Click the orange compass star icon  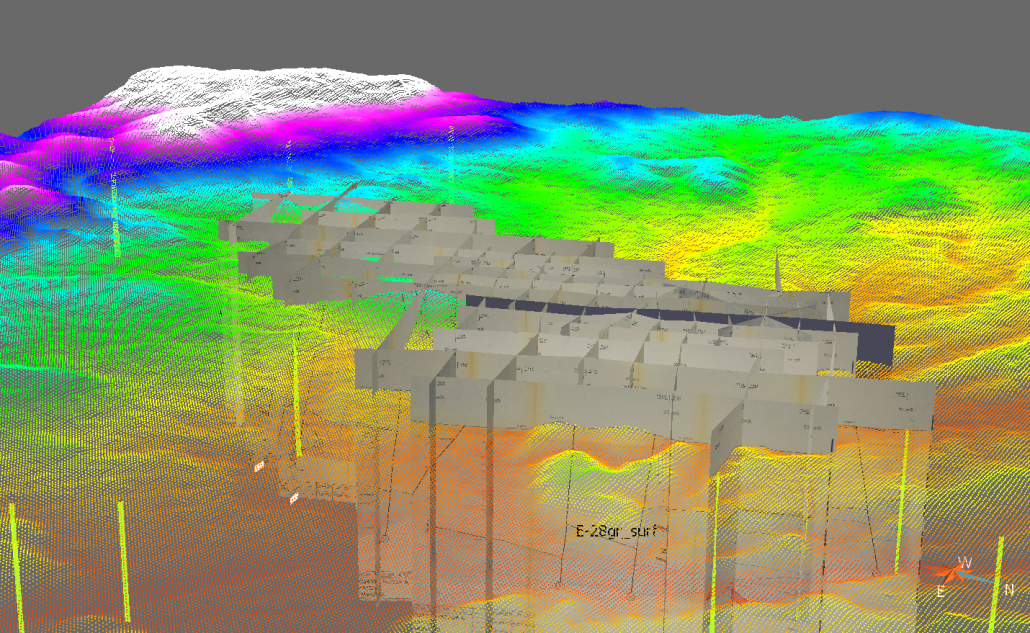pyautogui.click(x=950, y=574)
